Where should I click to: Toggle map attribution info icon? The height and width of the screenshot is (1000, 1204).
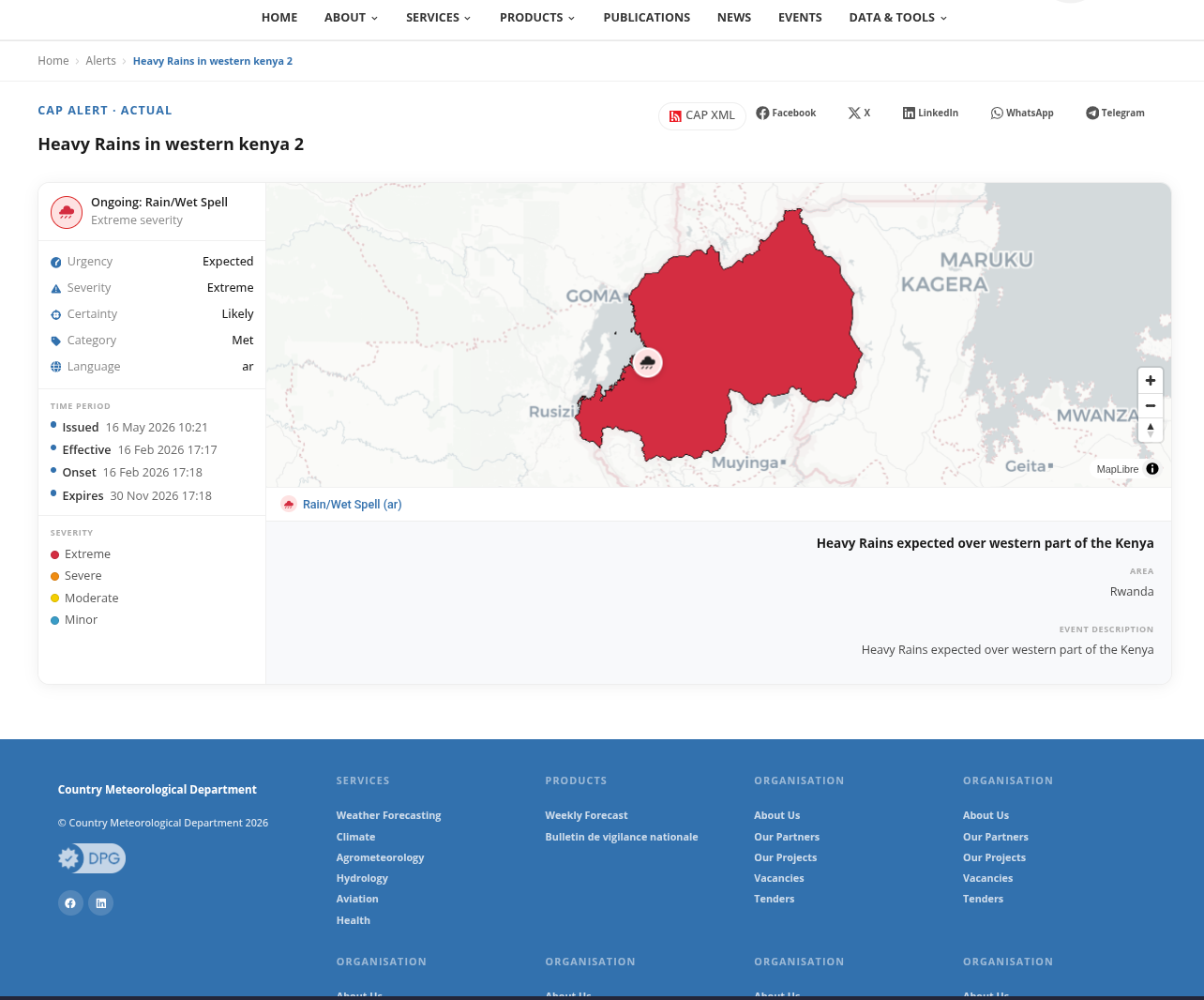[x=1152, y=469]
